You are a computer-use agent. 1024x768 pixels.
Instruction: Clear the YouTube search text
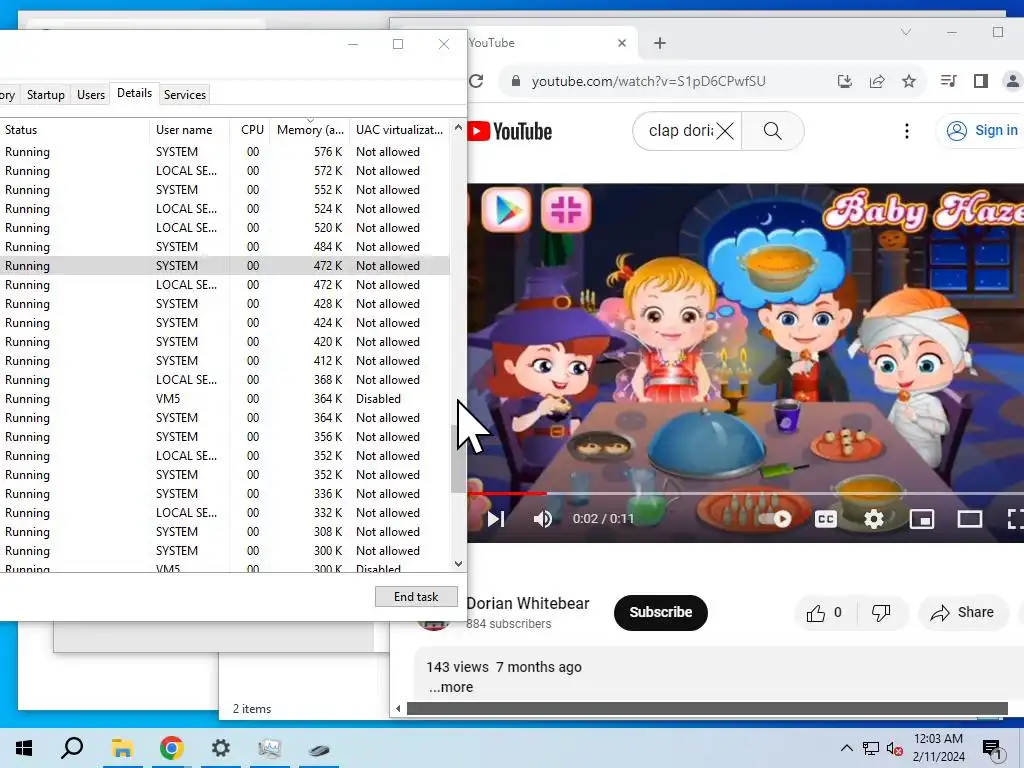pos(725,131)
